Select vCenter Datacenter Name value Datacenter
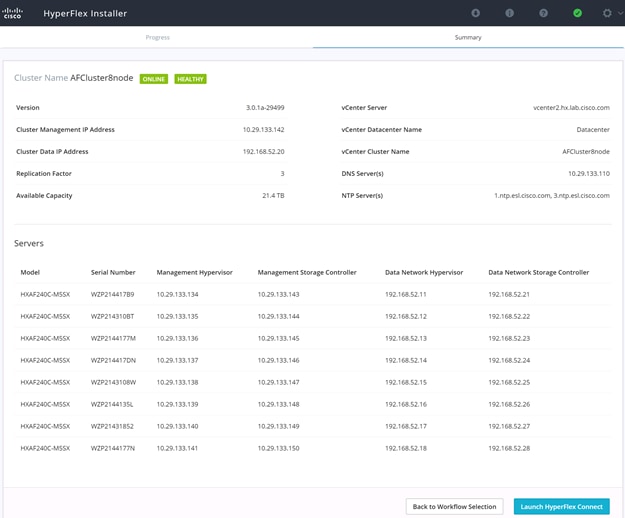Image resolution: width=625 pixels, height=518 pixels. [593, 130]
